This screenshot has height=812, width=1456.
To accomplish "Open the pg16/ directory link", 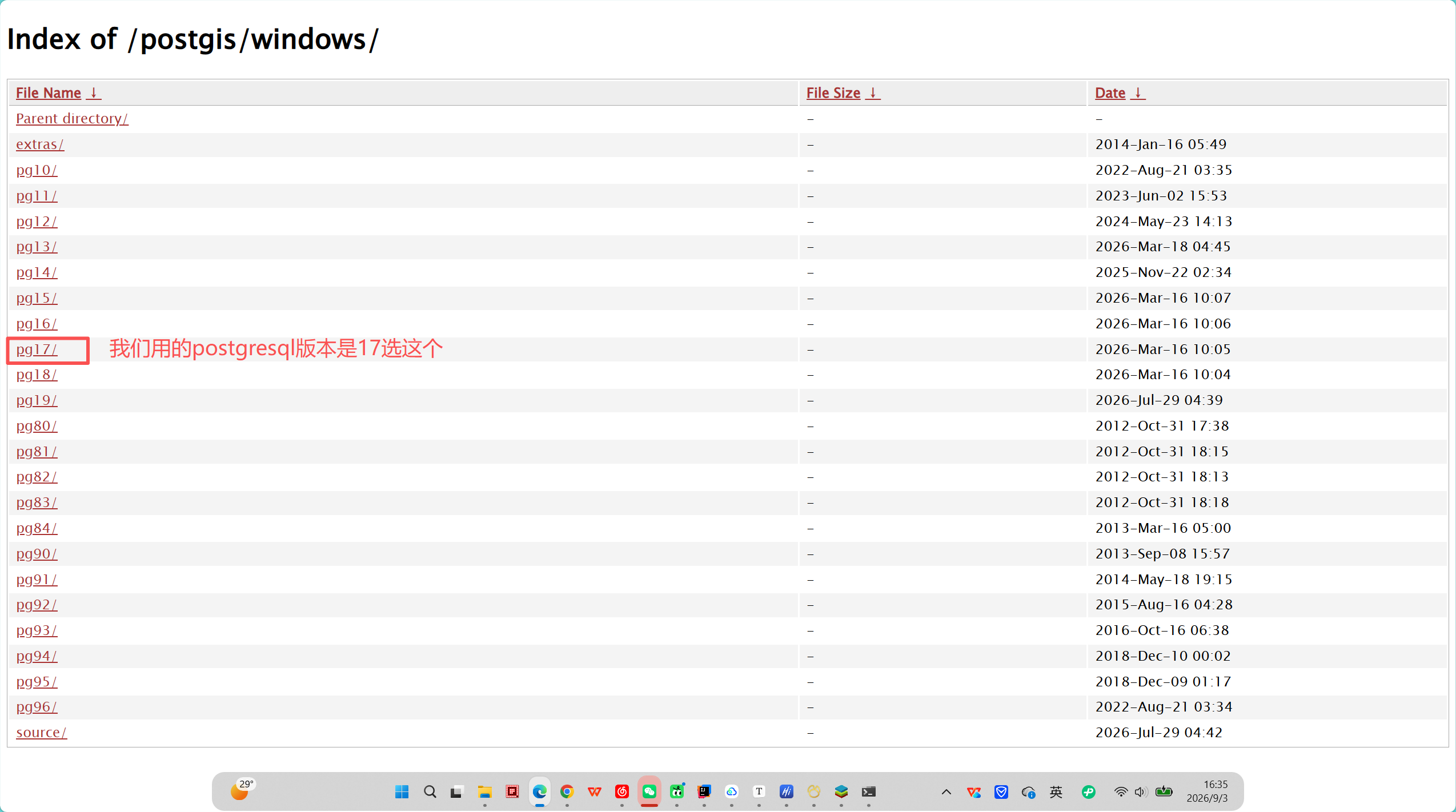I will coord(37,323).
